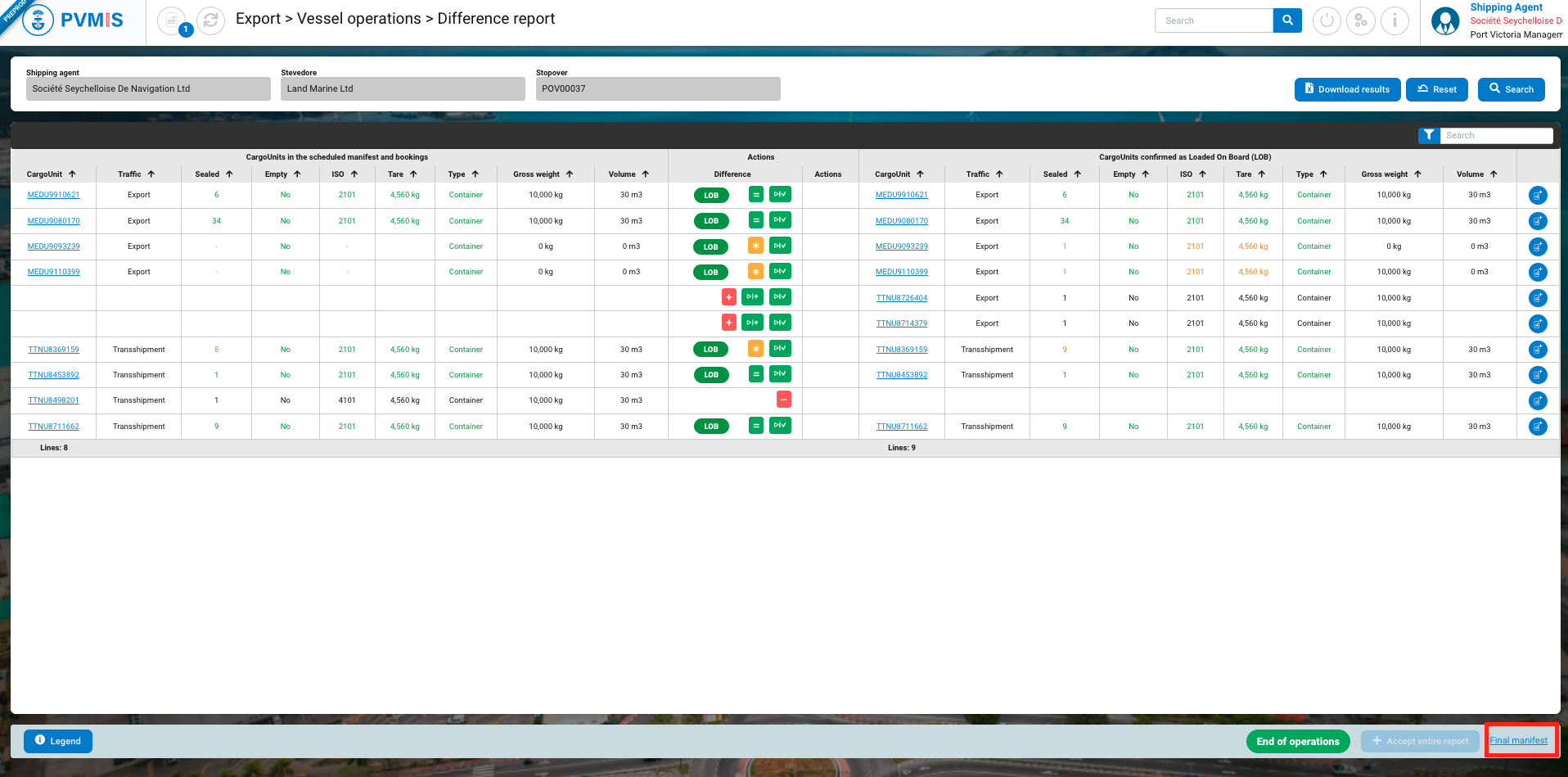The height and width of the screenshot is (777, 1568).
Task: Click orange asterisk icon in MEDU9093239 row
Action: tap(755, 246)
